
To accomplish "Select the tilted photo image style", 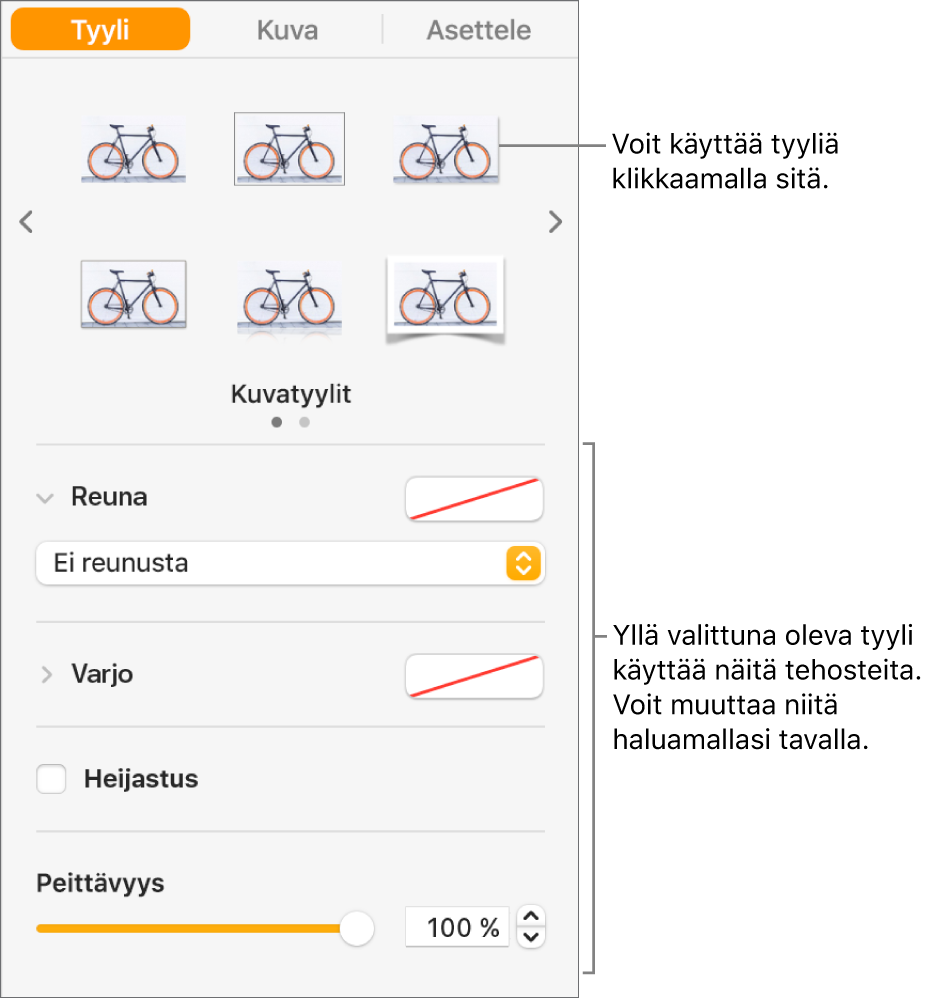I will (x=445, y=297).
